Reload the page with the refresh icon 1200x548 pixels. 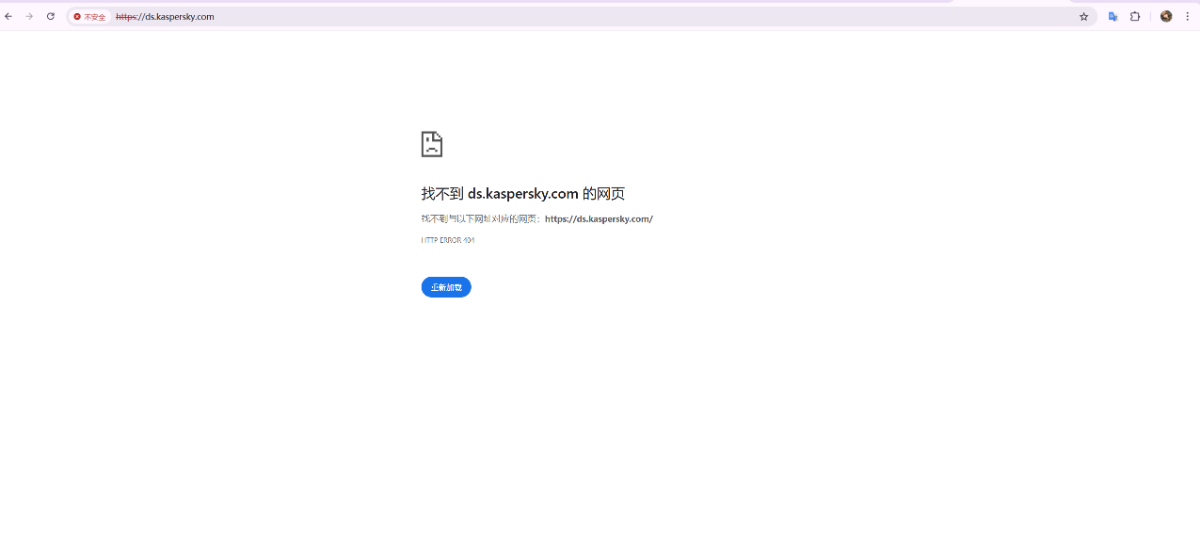(51, 16)
